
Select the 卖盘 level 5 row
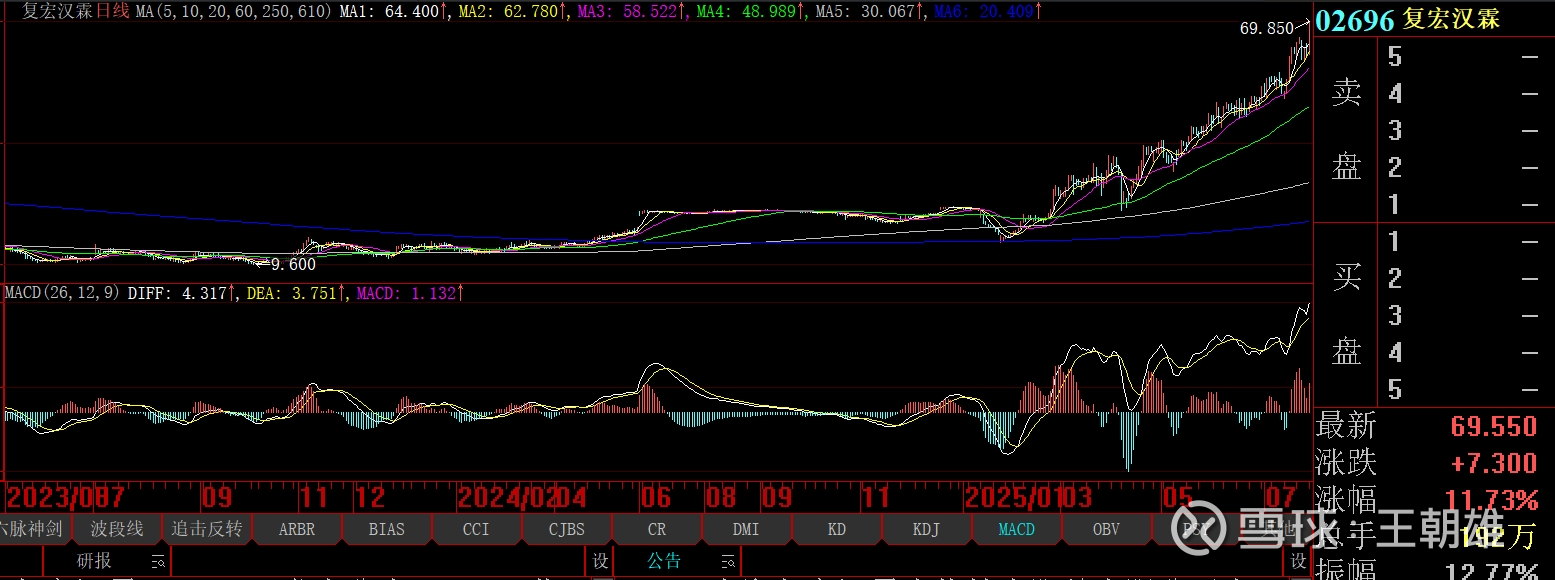(1466, 57)
